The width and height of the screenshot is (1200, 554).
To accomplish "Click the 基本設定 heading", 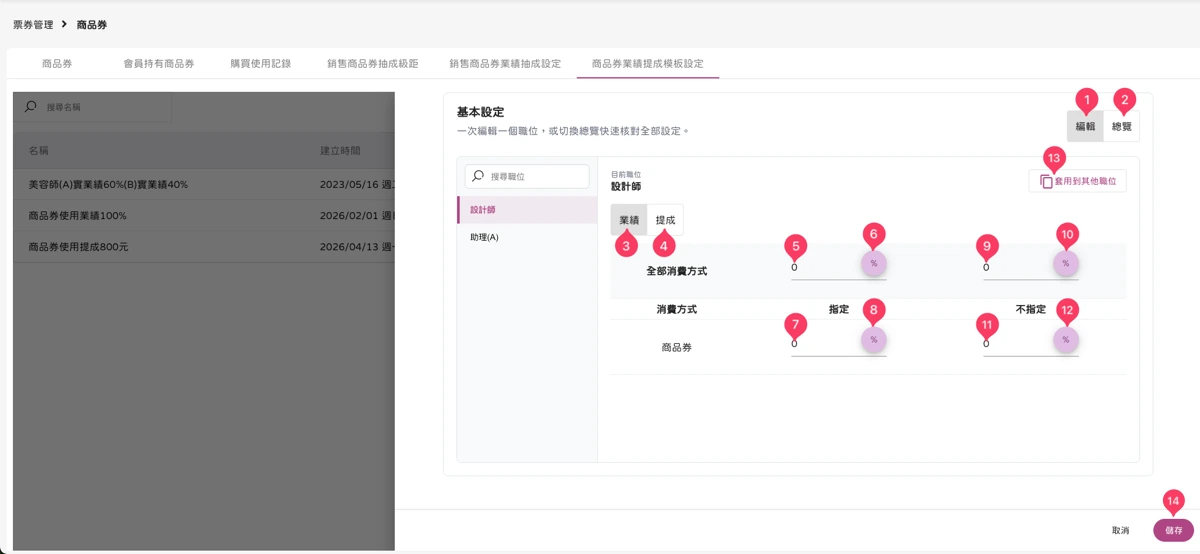I will [x=480, y=112].
